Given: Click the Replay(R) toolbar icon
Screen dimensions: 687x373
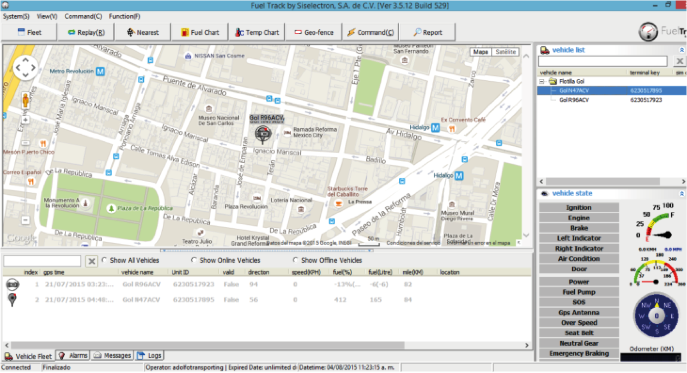Looking at the screenshot, I should click(x=71, y=32).
